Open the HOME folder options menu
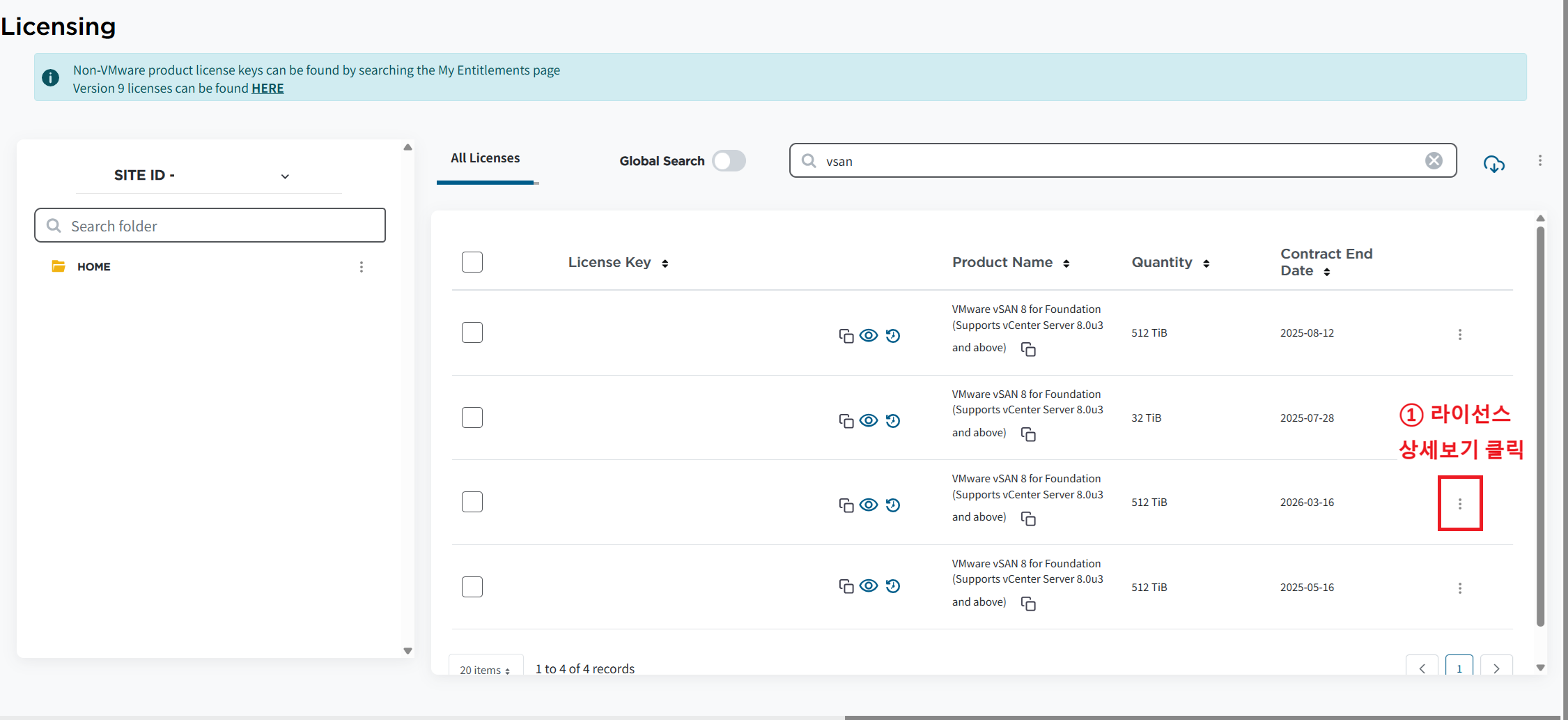Viewport: 1568px width, 720px height. click(x=361, y=267)
